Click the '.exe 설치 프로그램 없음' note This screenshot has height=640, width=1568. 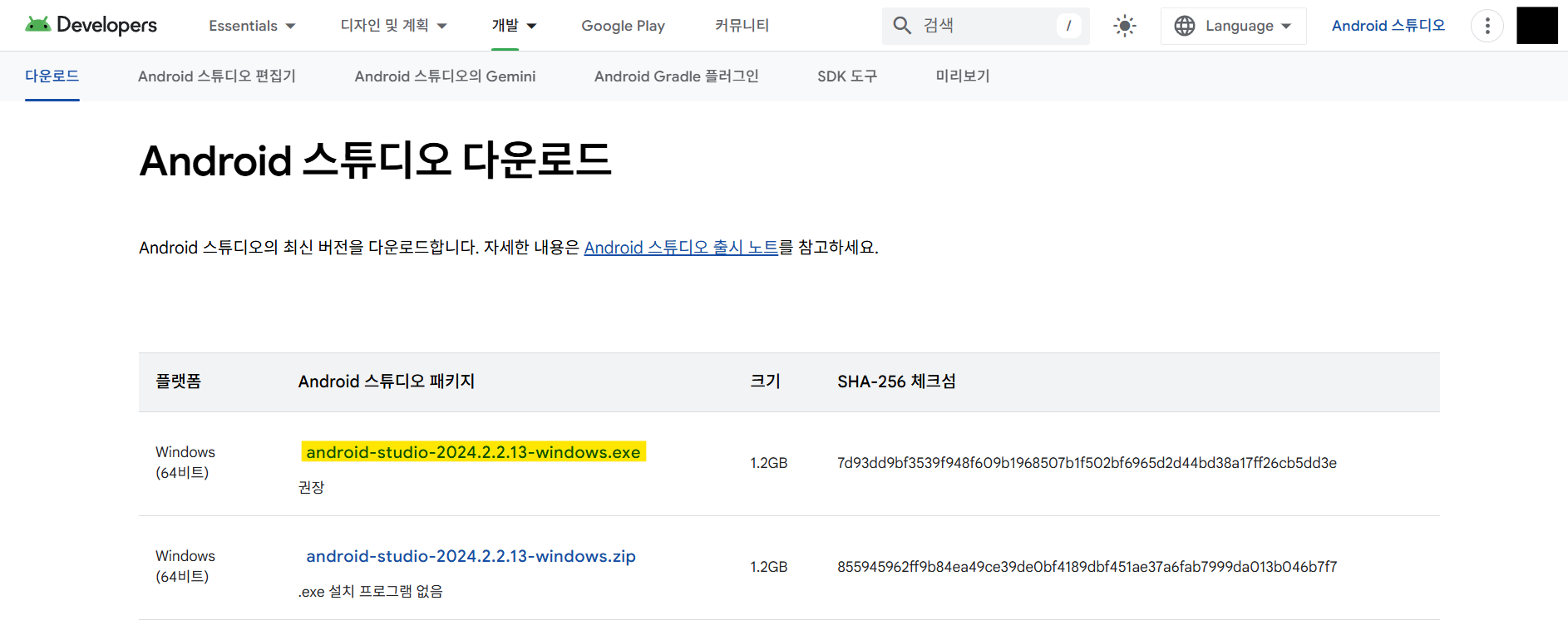(371, 591)
